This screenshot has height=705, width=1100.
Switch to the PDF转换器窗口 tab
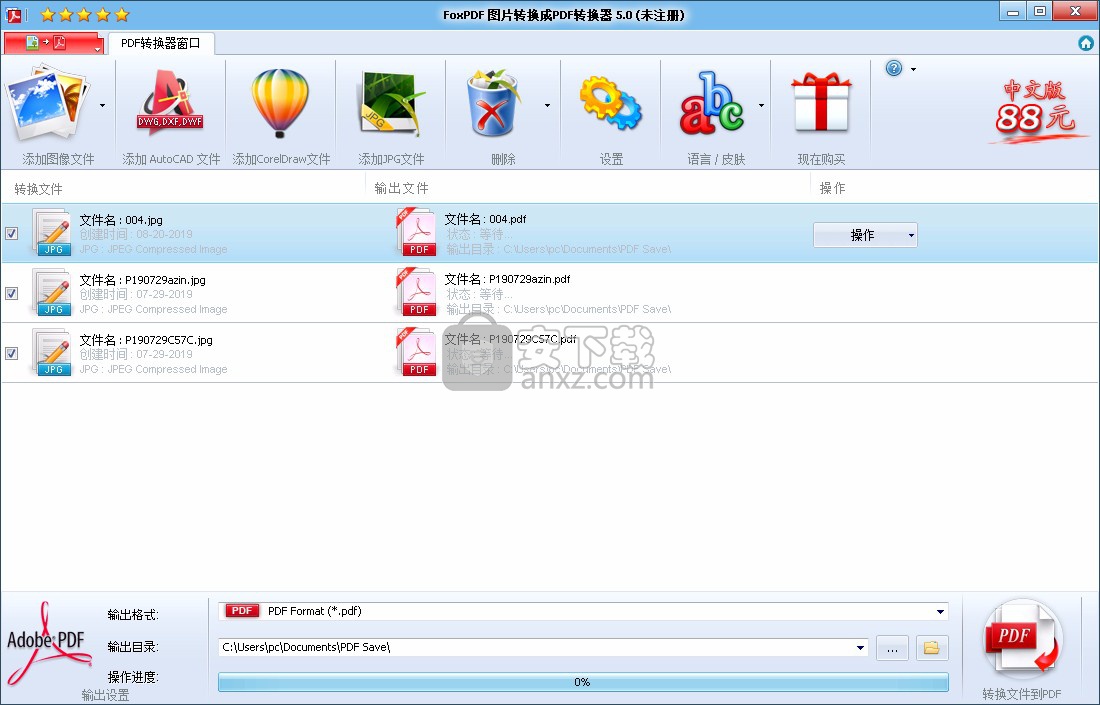[161, 43]
